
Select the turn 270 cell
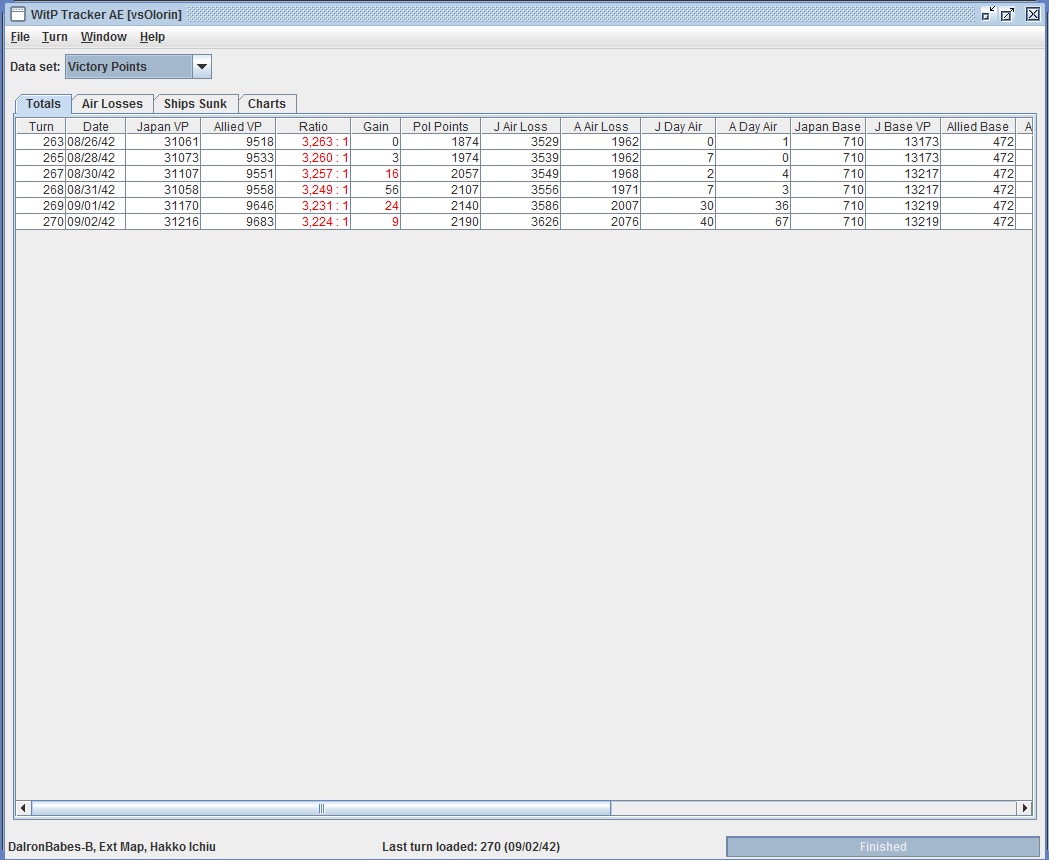[41, 222]
